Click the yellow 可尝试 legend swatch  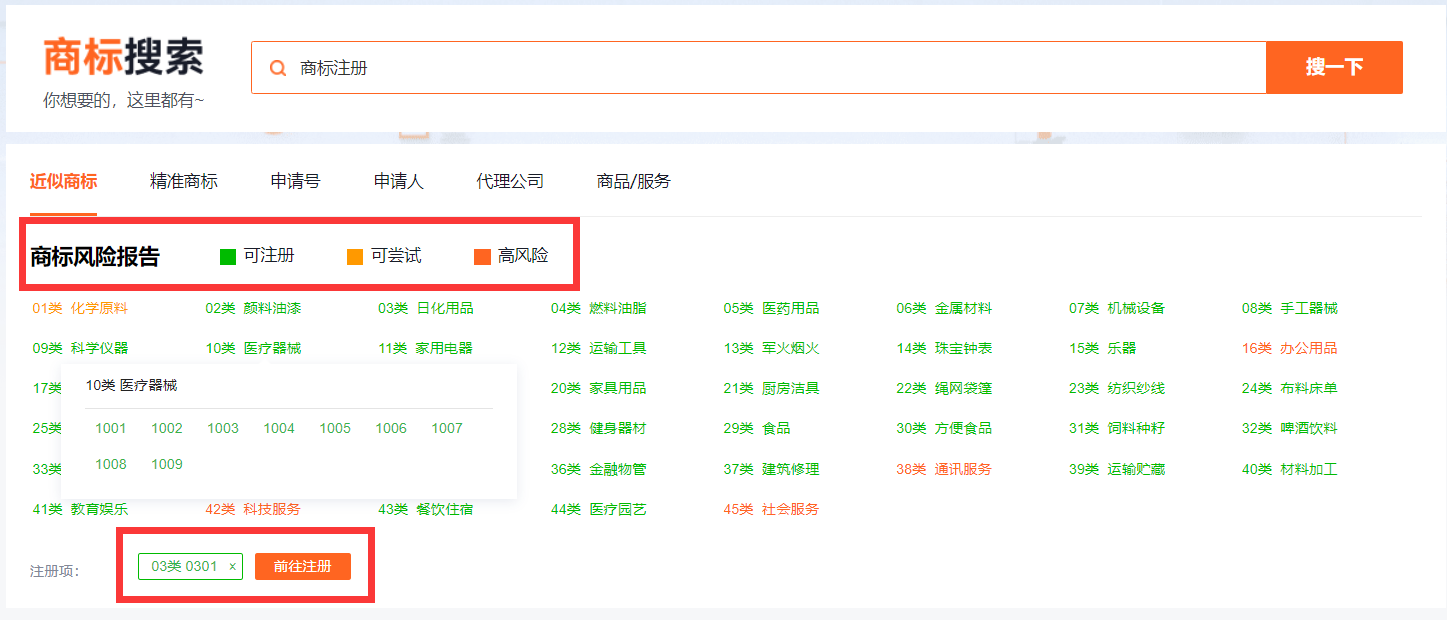click(355, 257)
